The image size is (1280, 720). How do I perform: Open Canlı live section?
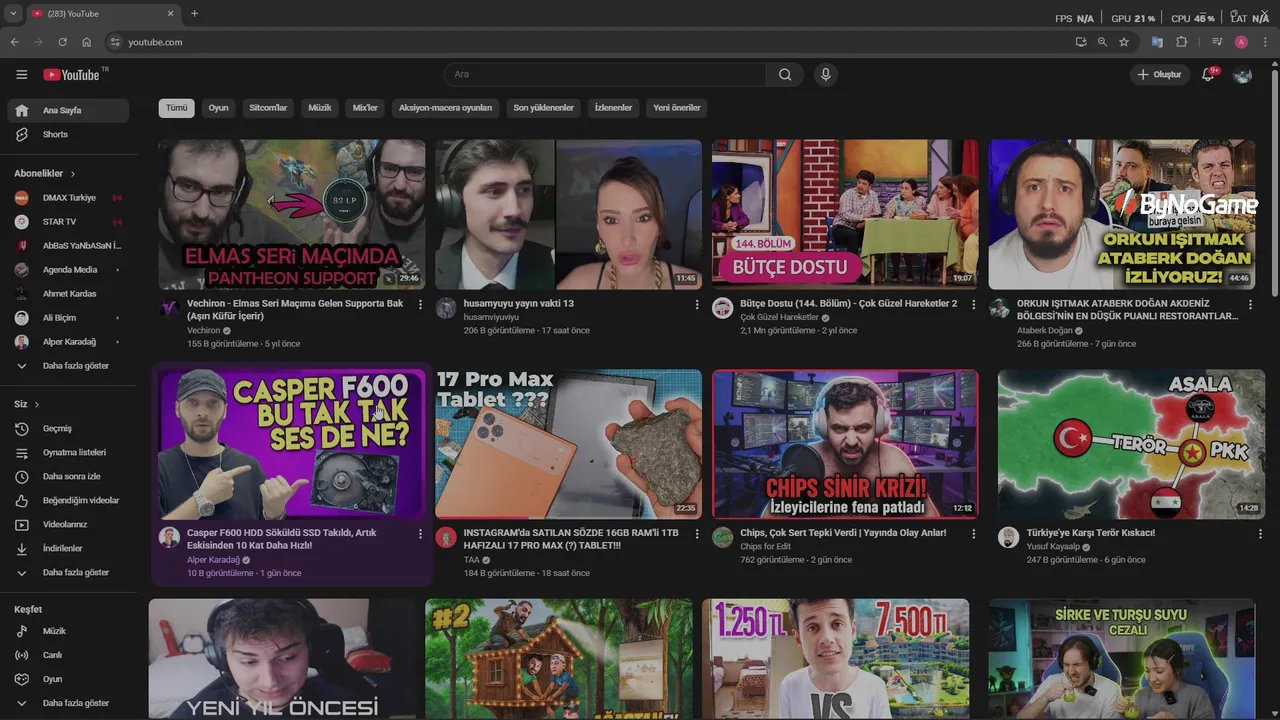pyautogui.click(x=66, y=655)
